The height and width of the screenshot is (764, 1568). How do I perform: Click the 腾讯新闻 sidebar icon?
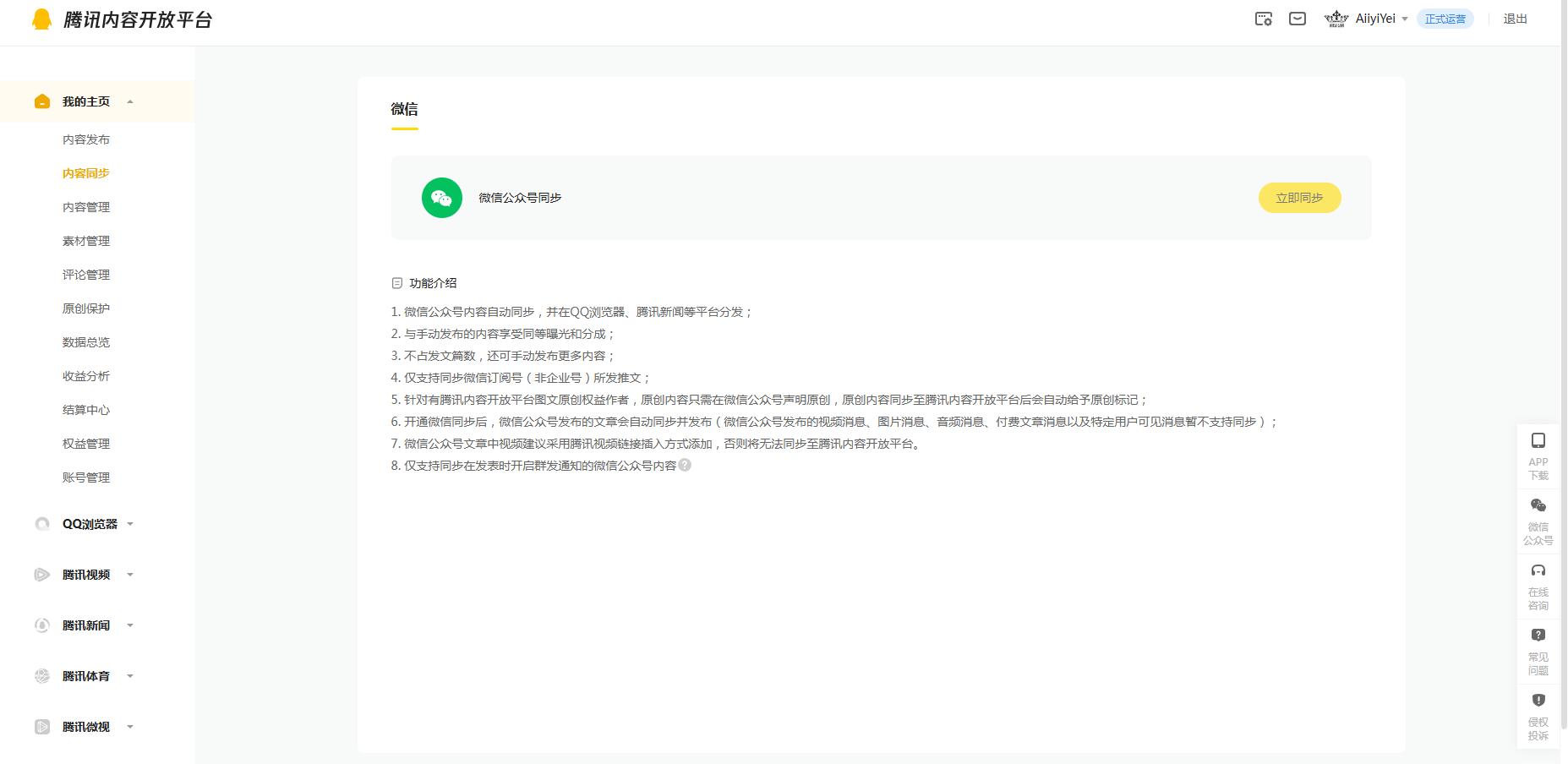[42, 625]
